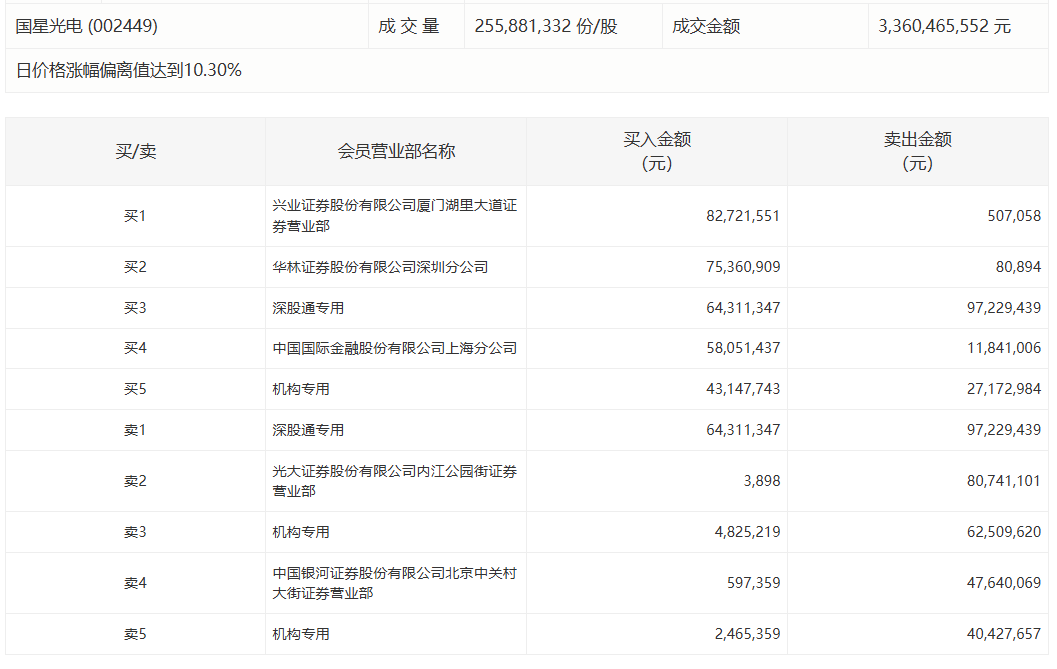Click buy amount 75,360,909
This screenshot has width=1057, height=669.
coord(743,267)
